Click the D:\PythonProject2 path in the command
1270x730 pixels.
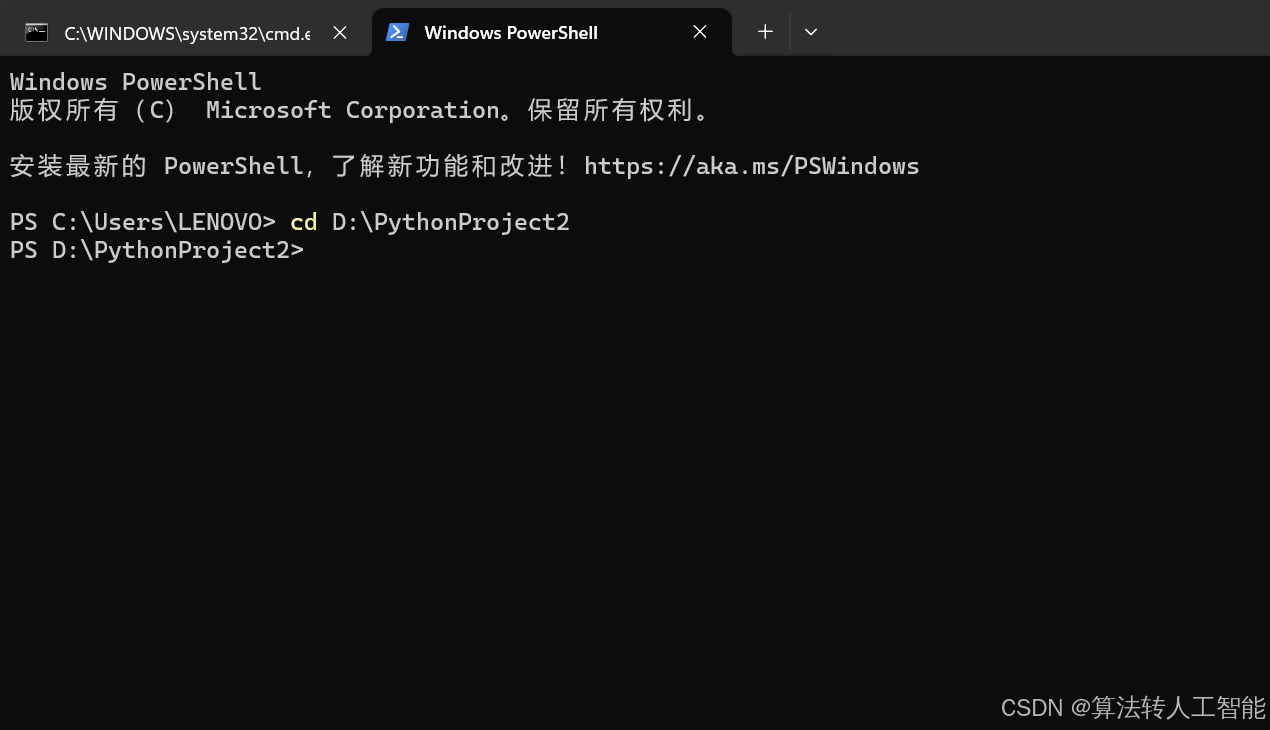450,221
